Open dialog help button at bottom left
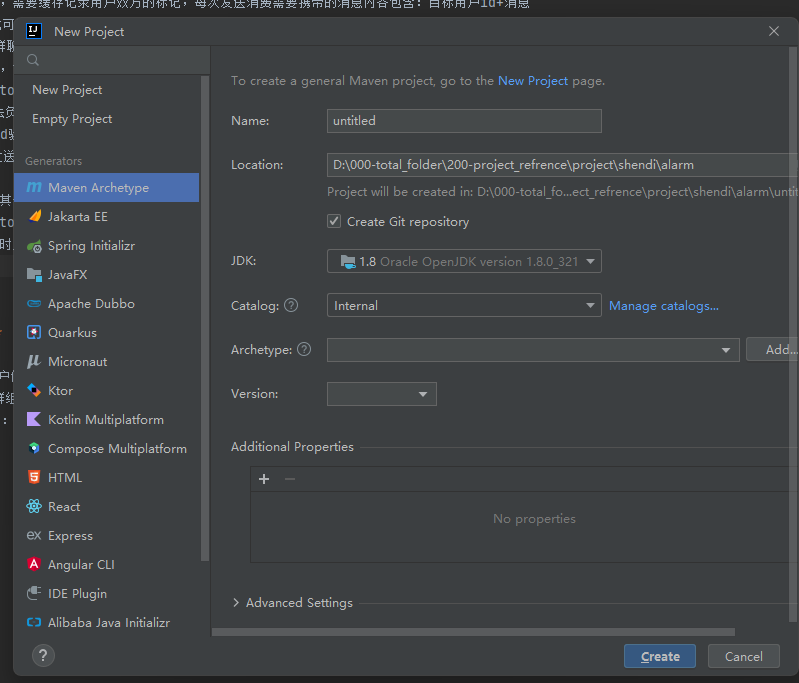 coord(43,655)
